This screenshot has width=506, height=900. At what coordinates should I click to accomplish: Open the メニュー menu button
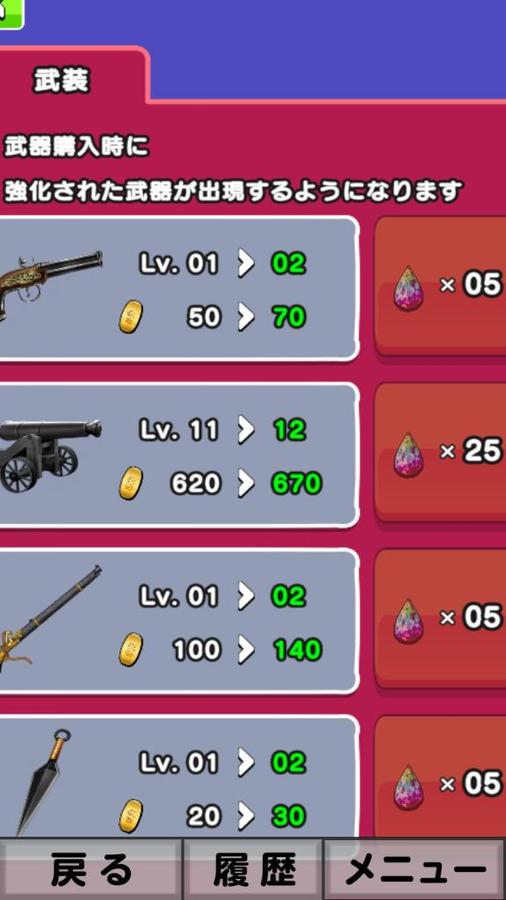pos(415,870)
